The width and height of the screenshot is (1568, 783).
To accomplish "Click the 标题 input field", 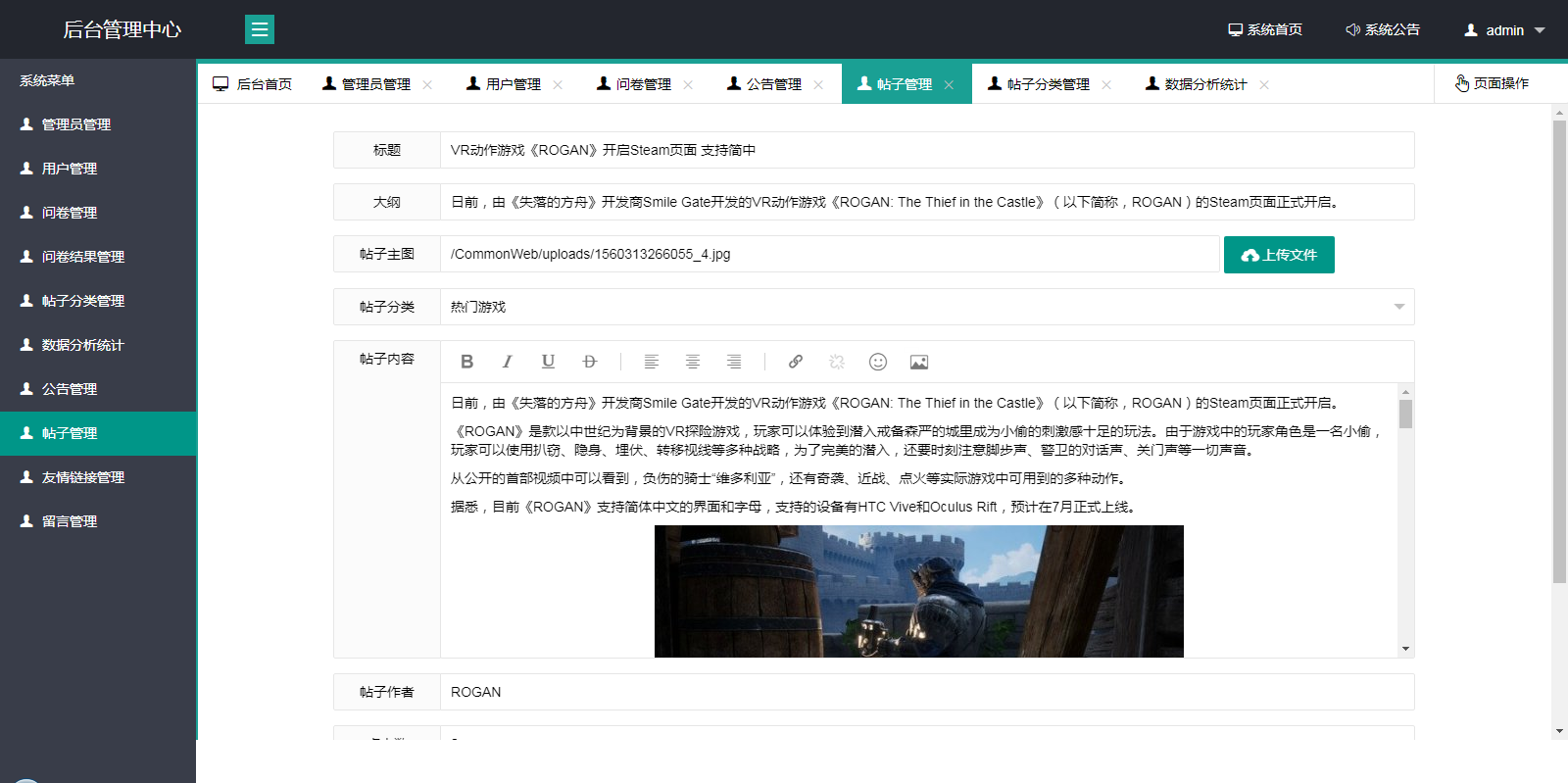I will 927,150.
